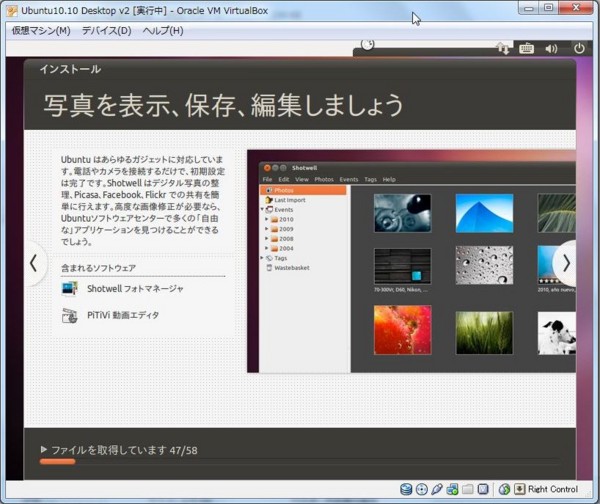
Task: Click the host key arrow icon
Action: (x=520, y=489)
